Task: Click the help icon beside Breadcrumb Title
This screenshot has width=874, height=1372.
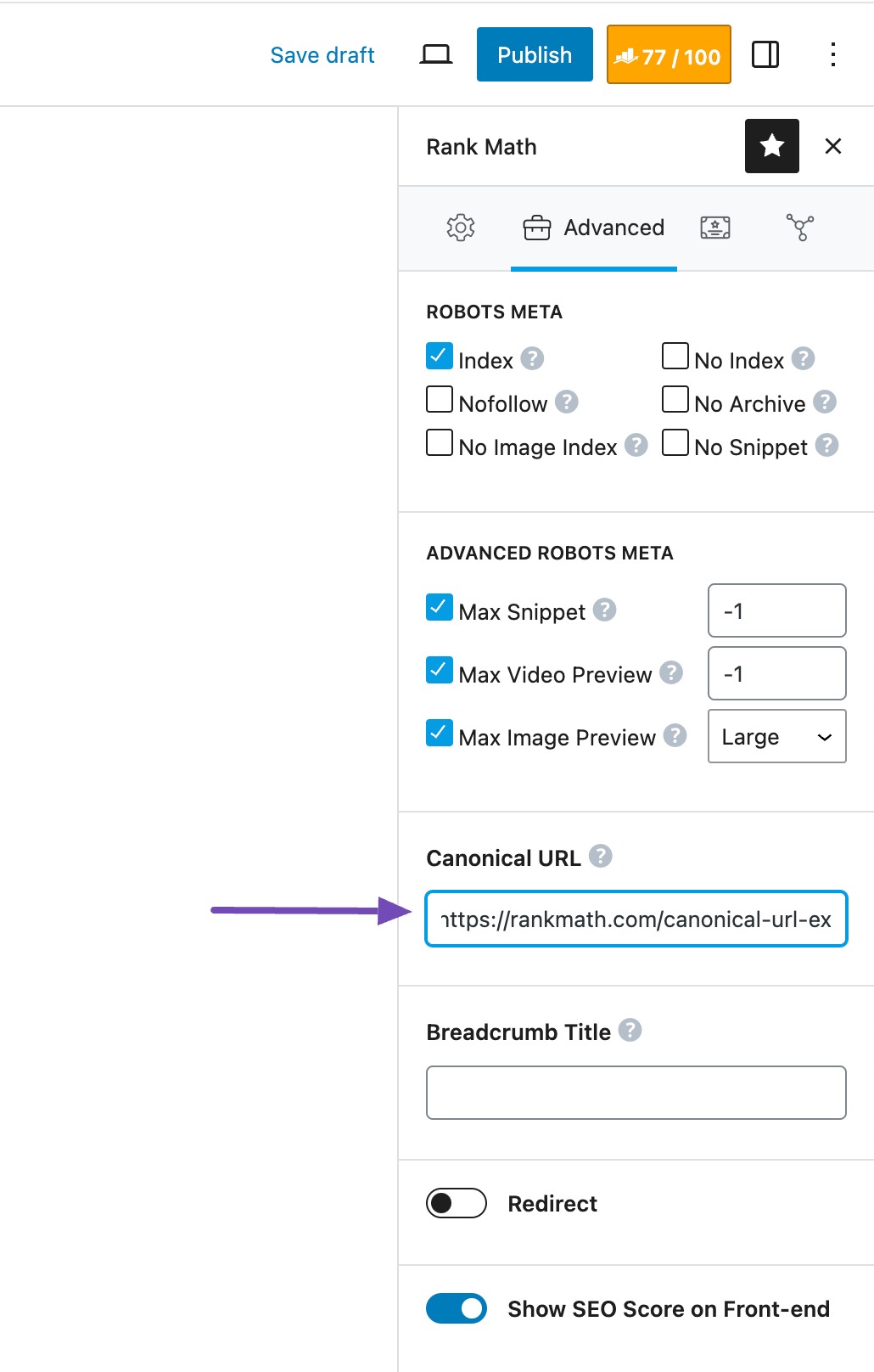Action: [630, 1030]
